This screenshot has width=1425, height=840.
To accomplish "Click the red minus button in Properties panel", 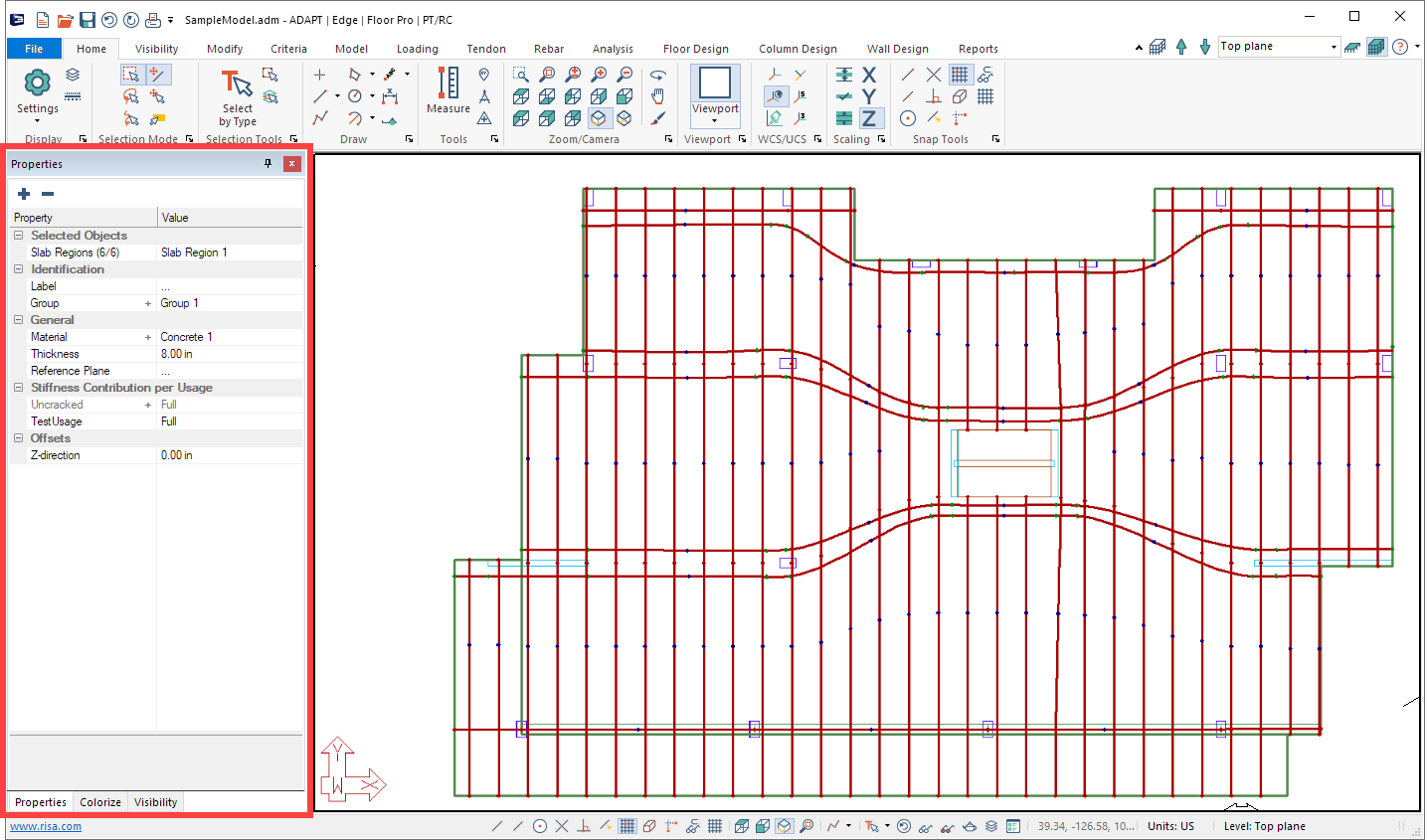I will pos(48,194).
